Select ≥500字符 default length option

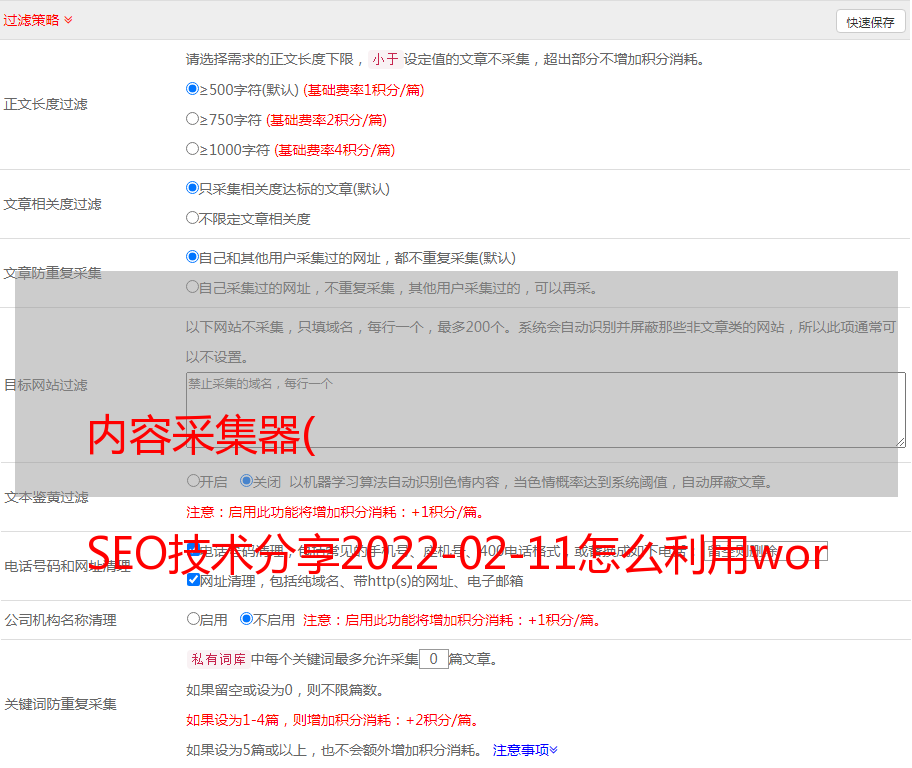pyautogui.click(x=192, y=89)
